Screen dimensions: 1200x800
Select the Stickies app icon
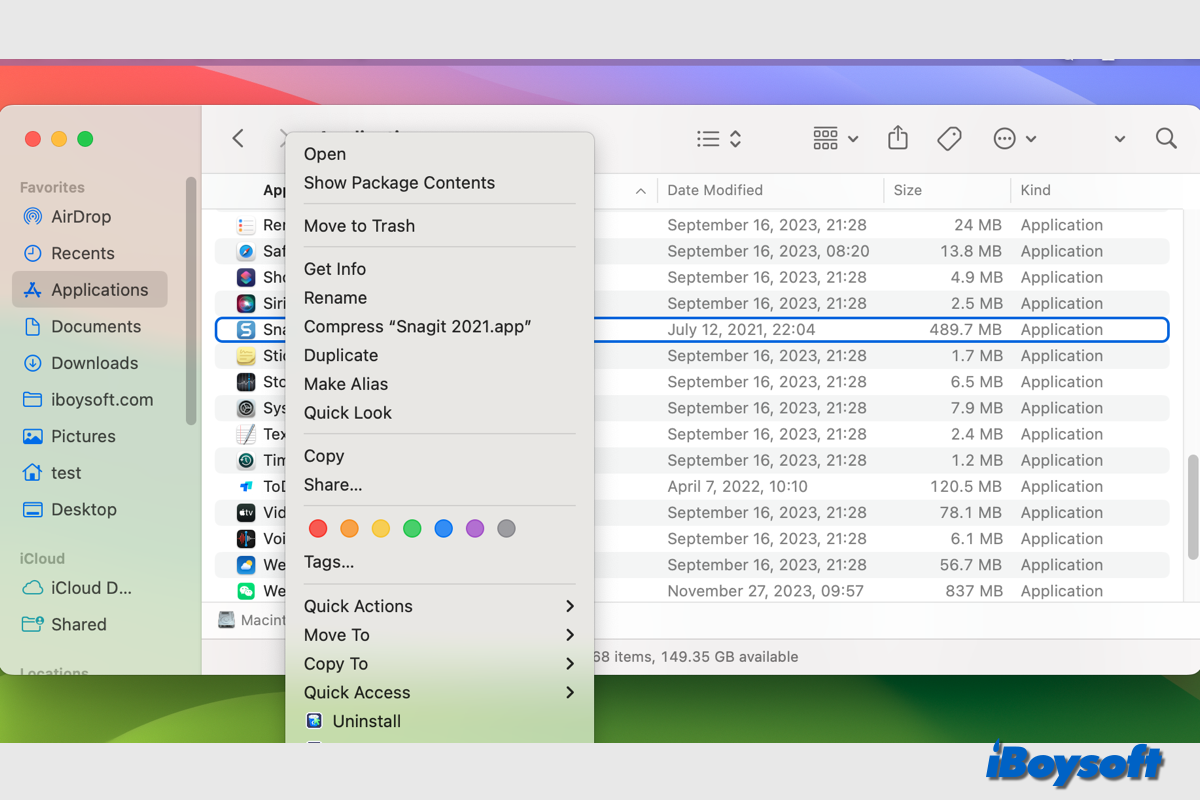(x=246, y=355)
